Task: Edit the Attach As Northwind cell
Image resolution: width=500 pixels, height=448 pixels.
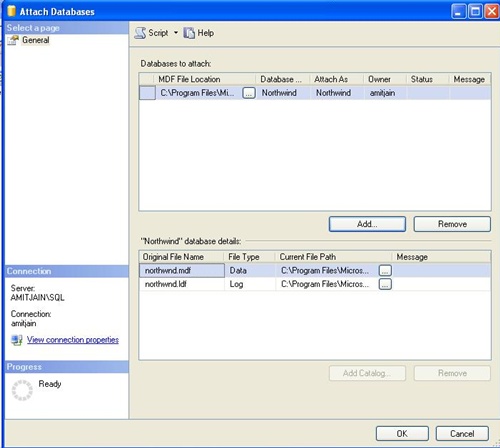Action: (336, 93)
